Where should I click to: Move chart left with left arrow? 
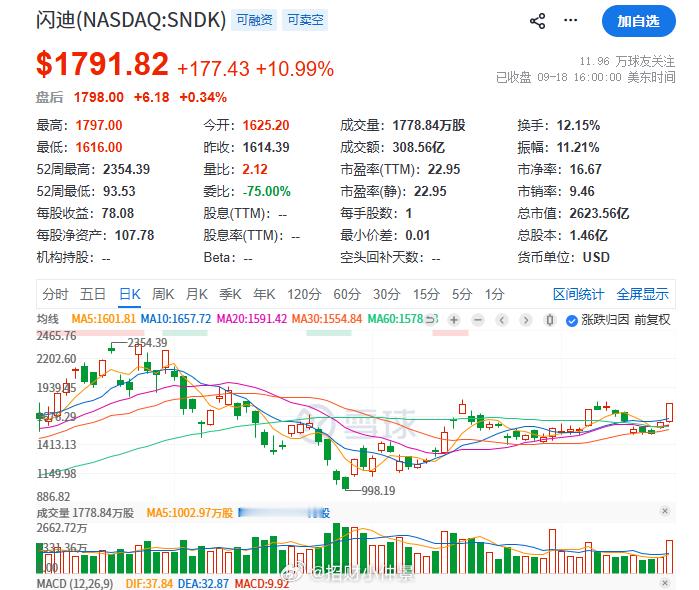pos(502,320)
